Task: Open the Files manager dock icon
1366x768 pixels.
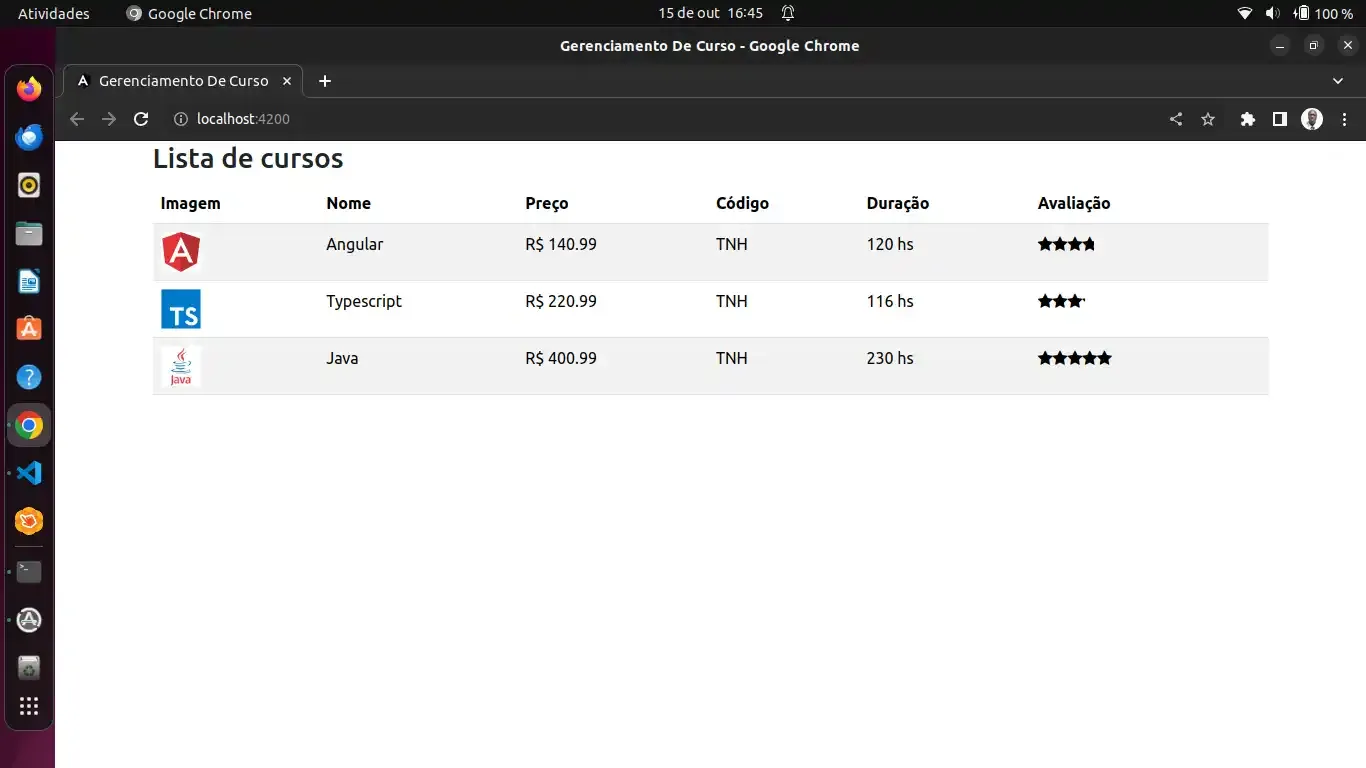Action: click(x=29, y=233)
